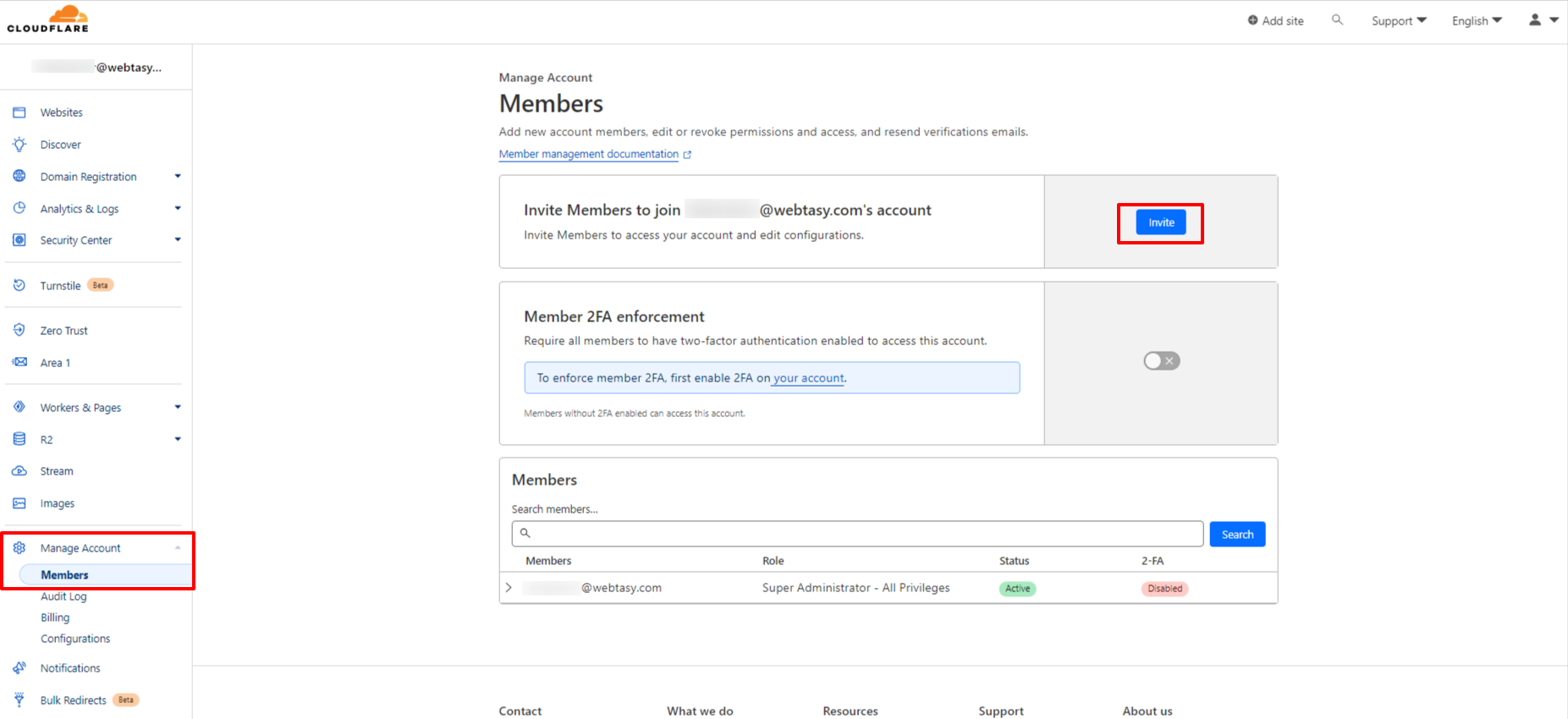Image resolution: width=1568 pixels, height=719 pixels.
Task: Expand the Analytics & Logs menu arrow
Action: coord(178,208)
